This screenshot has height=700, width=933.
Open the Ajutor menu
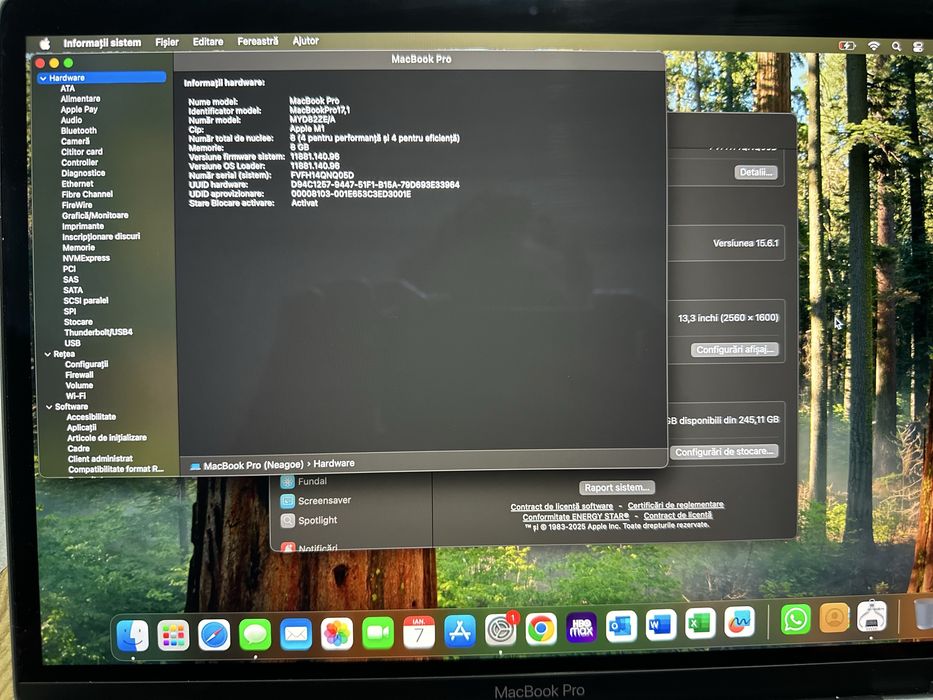pyautogui.click(x=305, y=40)
